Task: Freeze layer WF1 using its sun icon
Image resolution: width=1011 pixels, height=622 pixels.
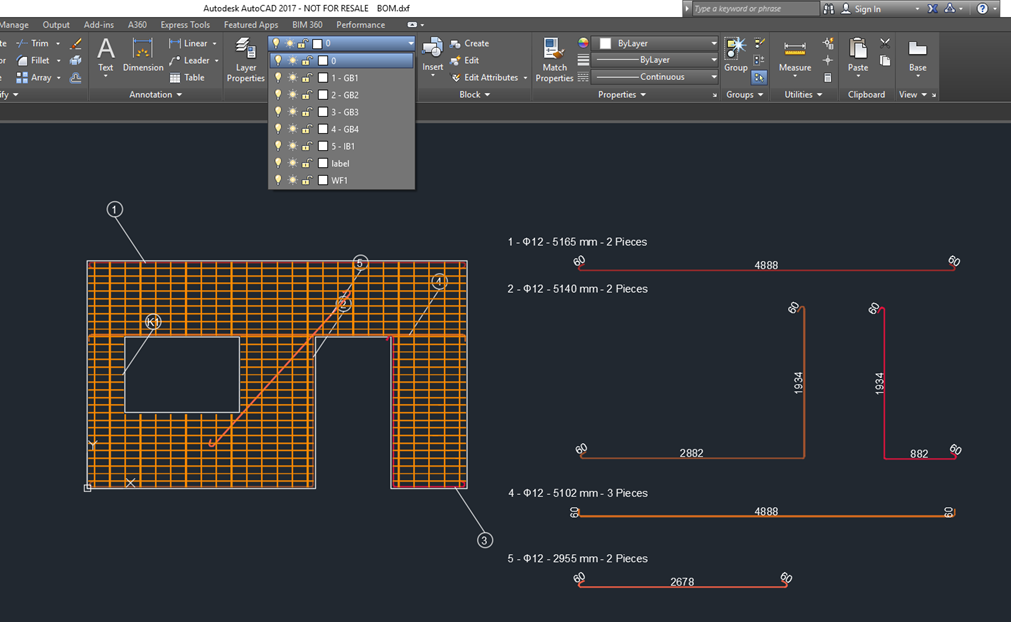Action: (292, 180)
